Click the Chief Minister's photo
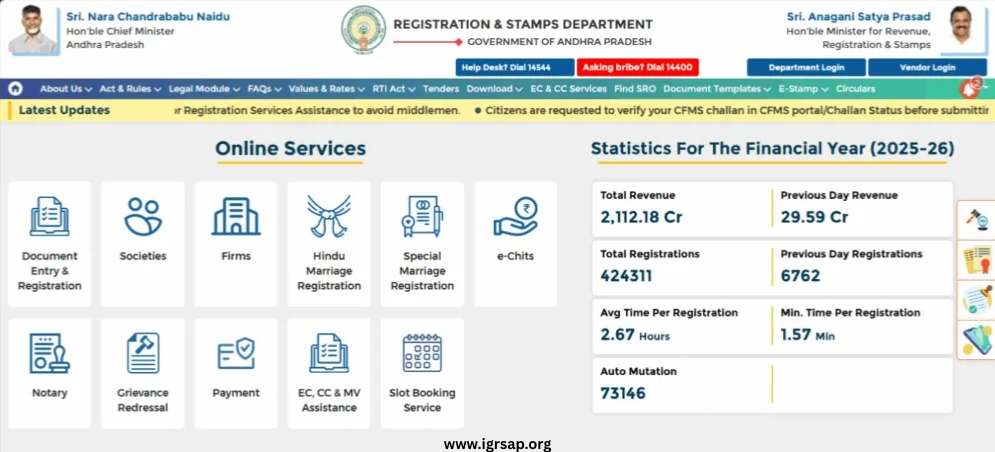This screenshot has height=452, width=995. coord(32,30)
